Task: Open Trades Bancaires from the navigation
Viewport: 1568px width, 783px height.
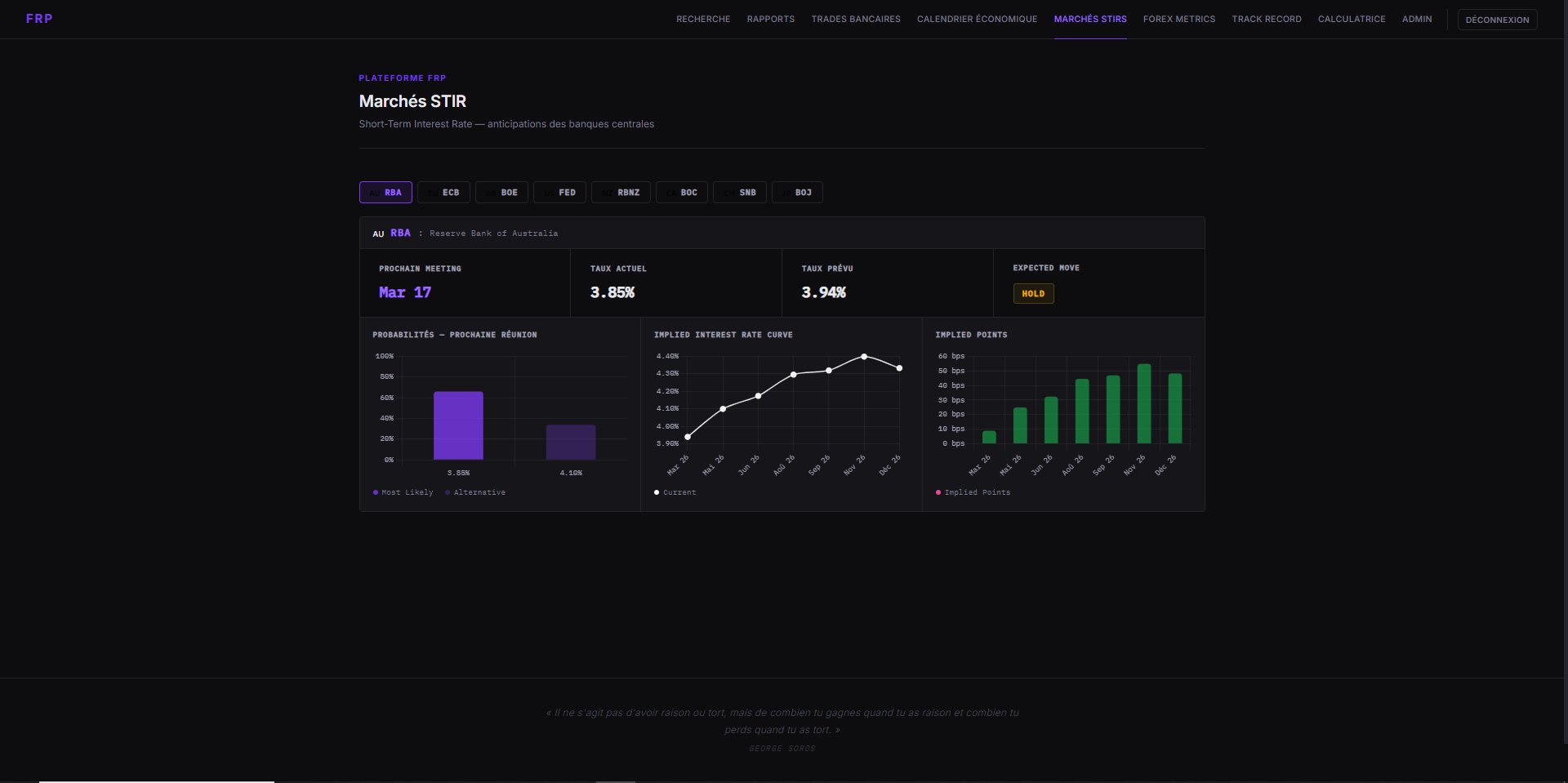Action: 855,19
